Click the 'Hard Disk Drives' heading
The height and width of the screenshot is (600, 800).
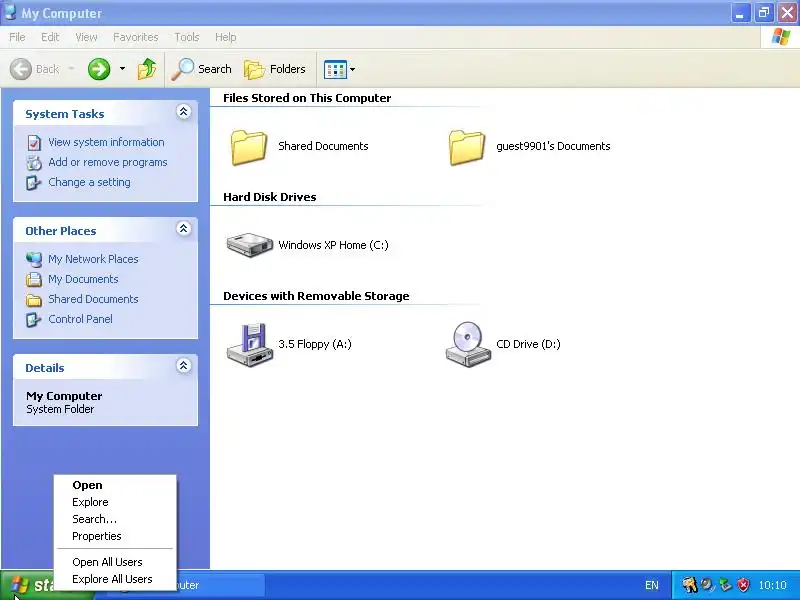click(x=269, y=197)
